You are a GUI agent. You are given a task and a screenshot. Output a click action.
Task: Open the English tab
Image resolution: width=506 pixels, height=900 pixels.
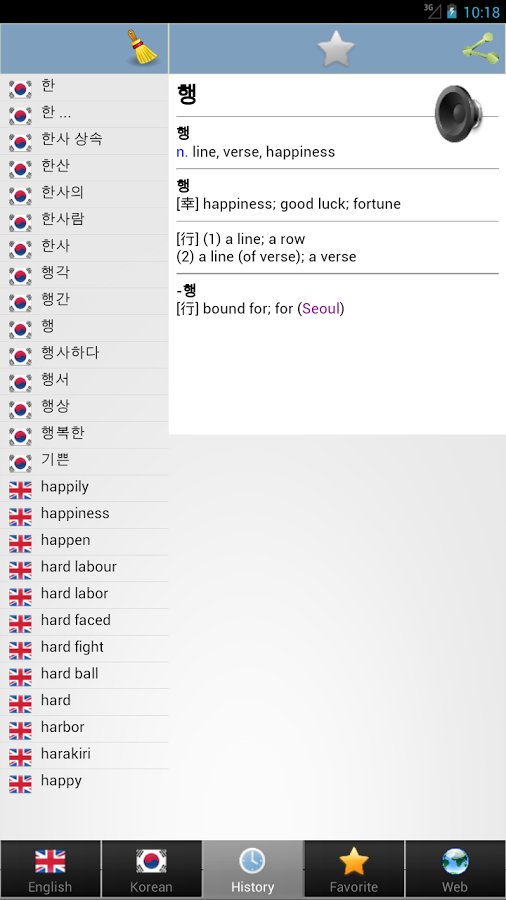tap(50, 870)
